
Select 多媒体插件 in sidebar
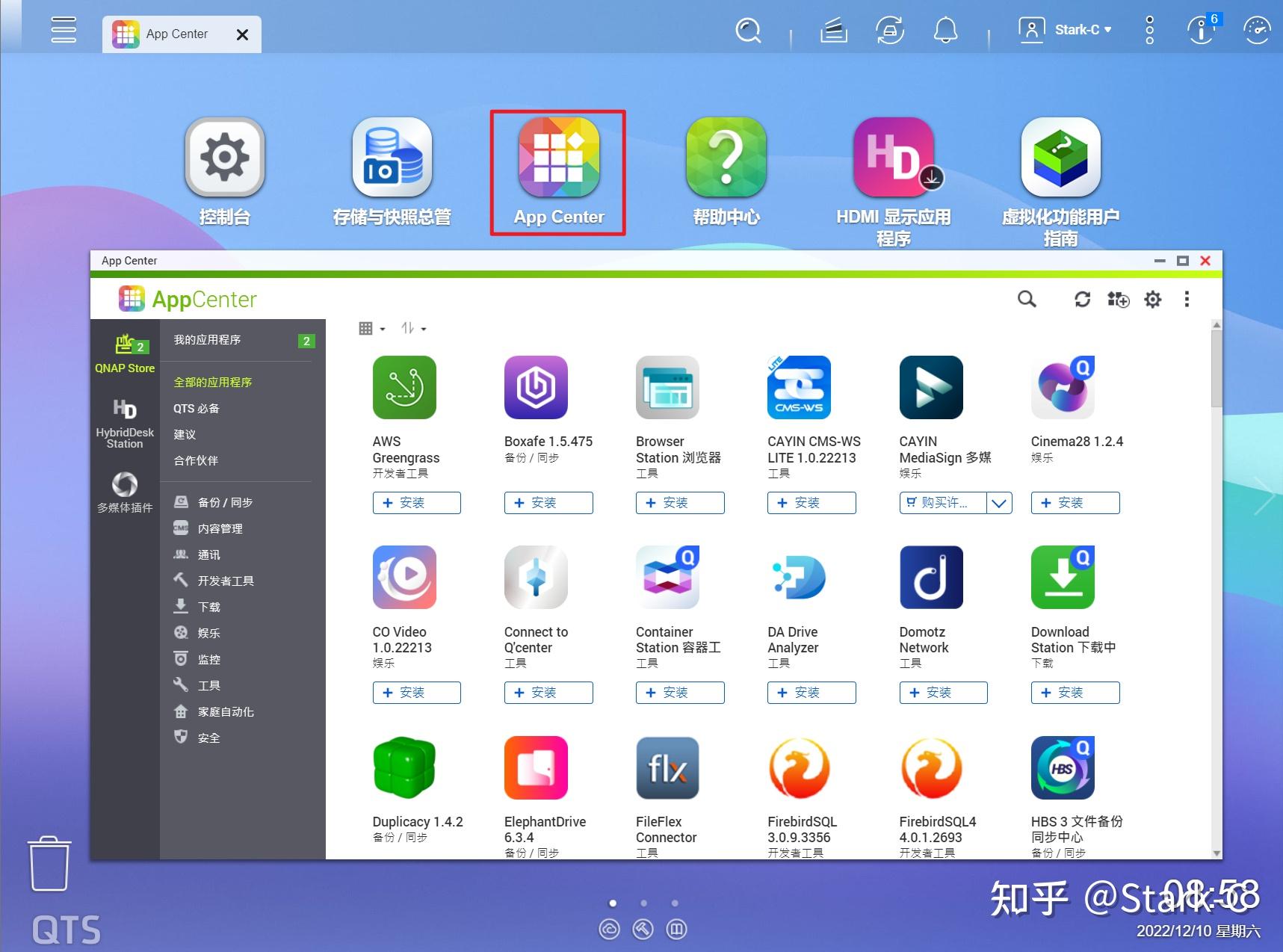tap(125, 492)
